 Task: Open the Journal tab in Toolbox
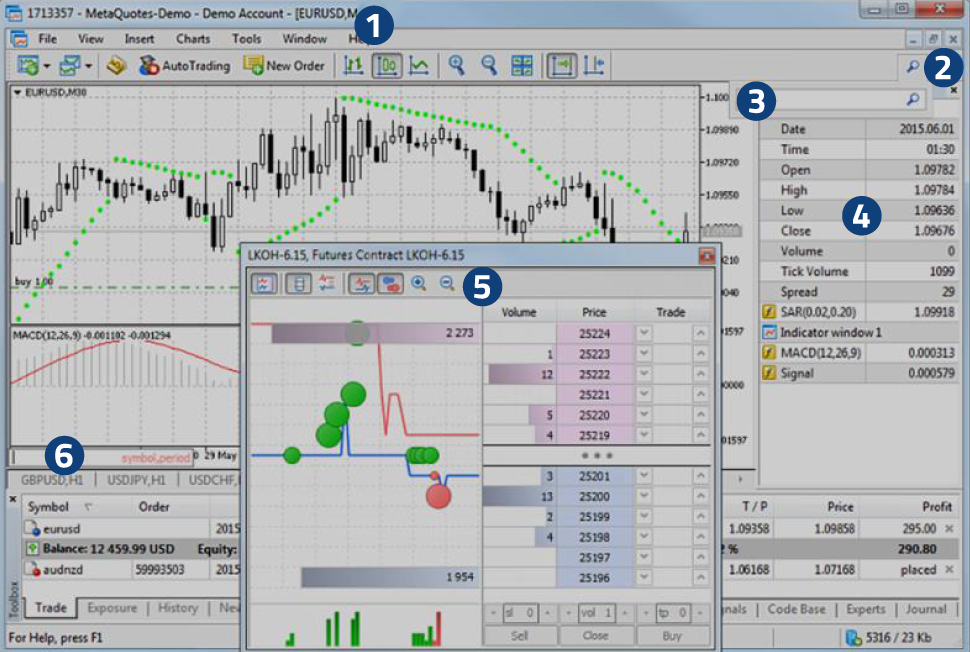(926, 609)
